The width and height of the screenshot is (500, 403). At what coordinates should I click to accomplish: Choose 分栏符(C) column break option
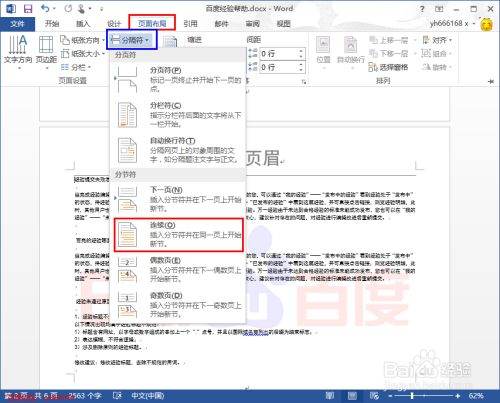click(x=178, y=115)
